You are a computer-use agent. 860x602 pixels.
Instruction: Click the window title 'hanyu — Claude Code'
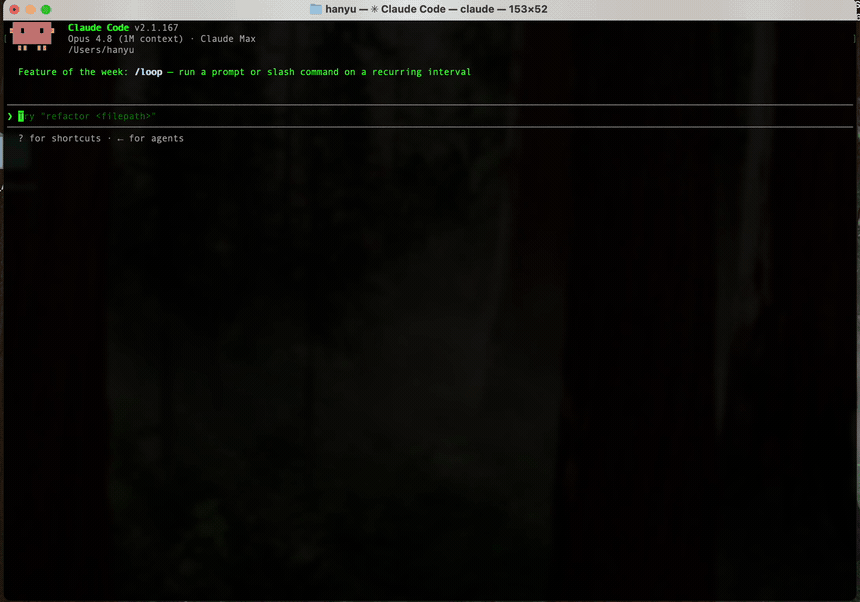pos(386,9)
